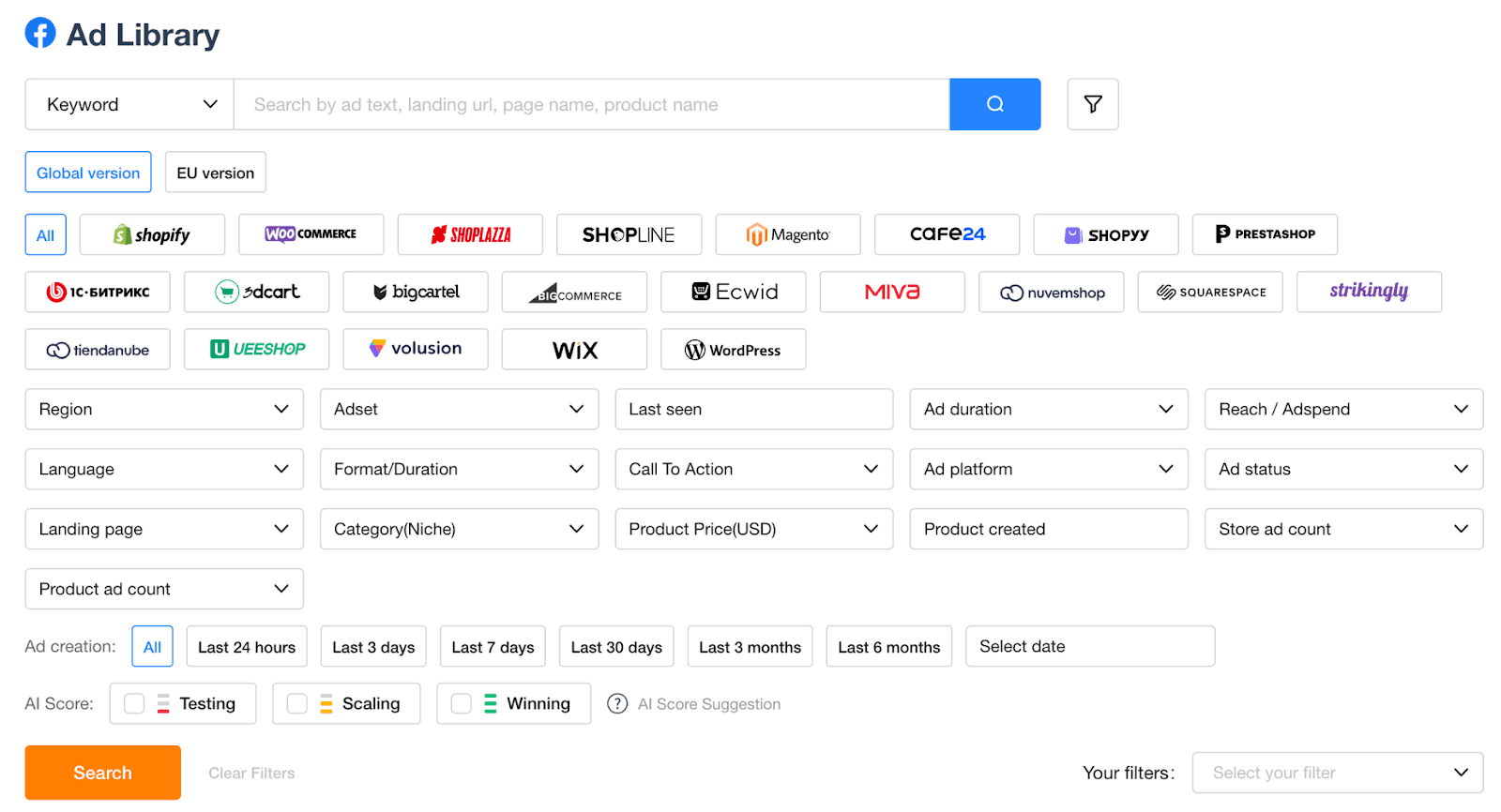This screenshot has height=812, width=1501.
Task: Select the Ecwid platform logo
Action: [734, 292]
